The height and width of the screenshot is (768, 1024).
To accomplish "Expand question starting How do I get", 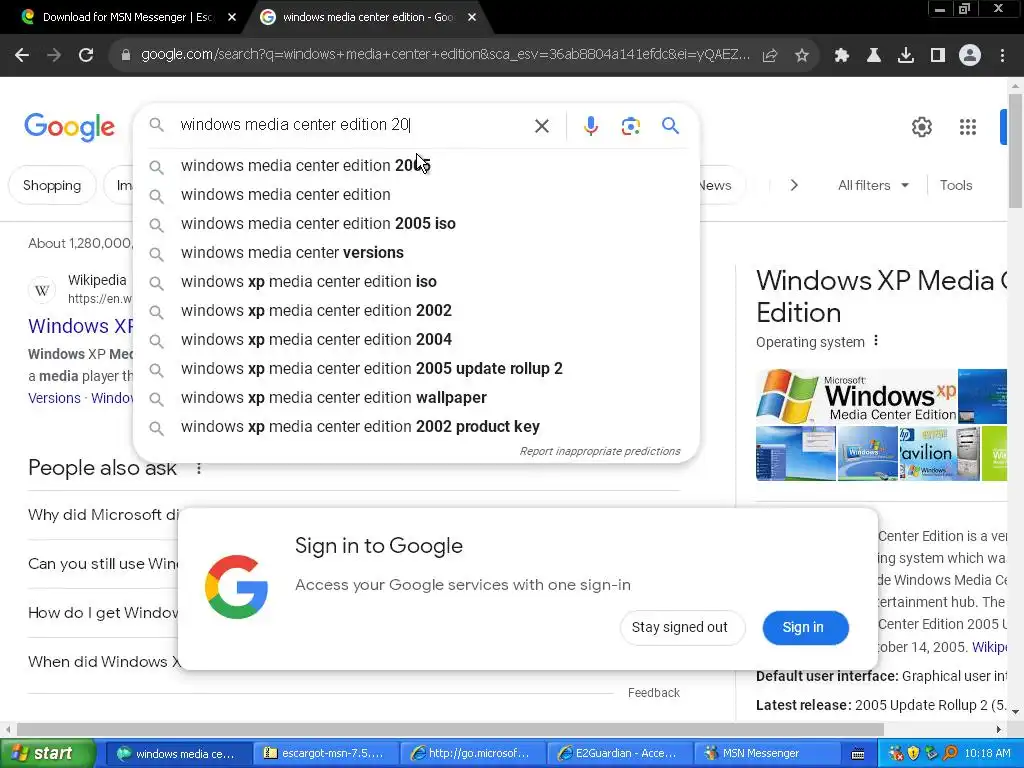I will click(103, 613).
